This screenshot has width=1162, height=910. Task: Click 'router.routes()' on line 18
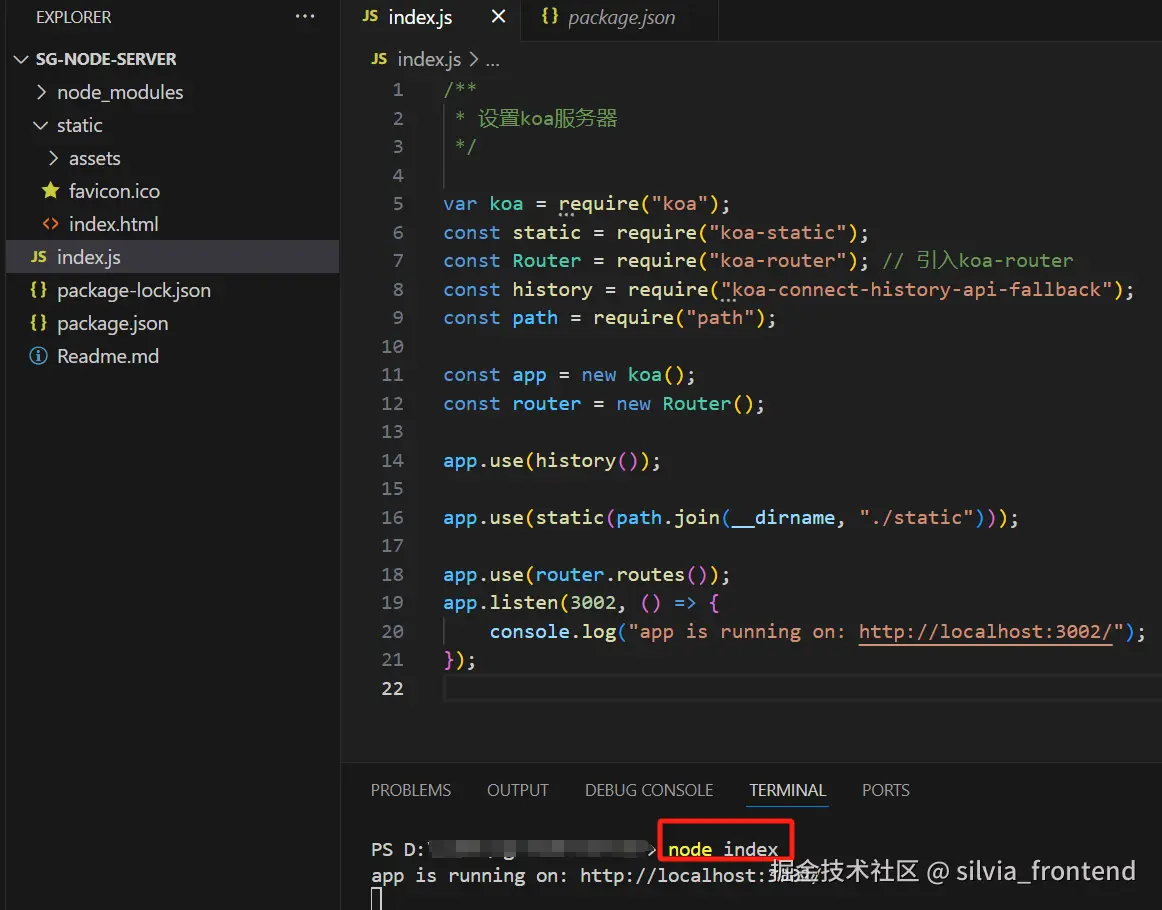[622, 574]
